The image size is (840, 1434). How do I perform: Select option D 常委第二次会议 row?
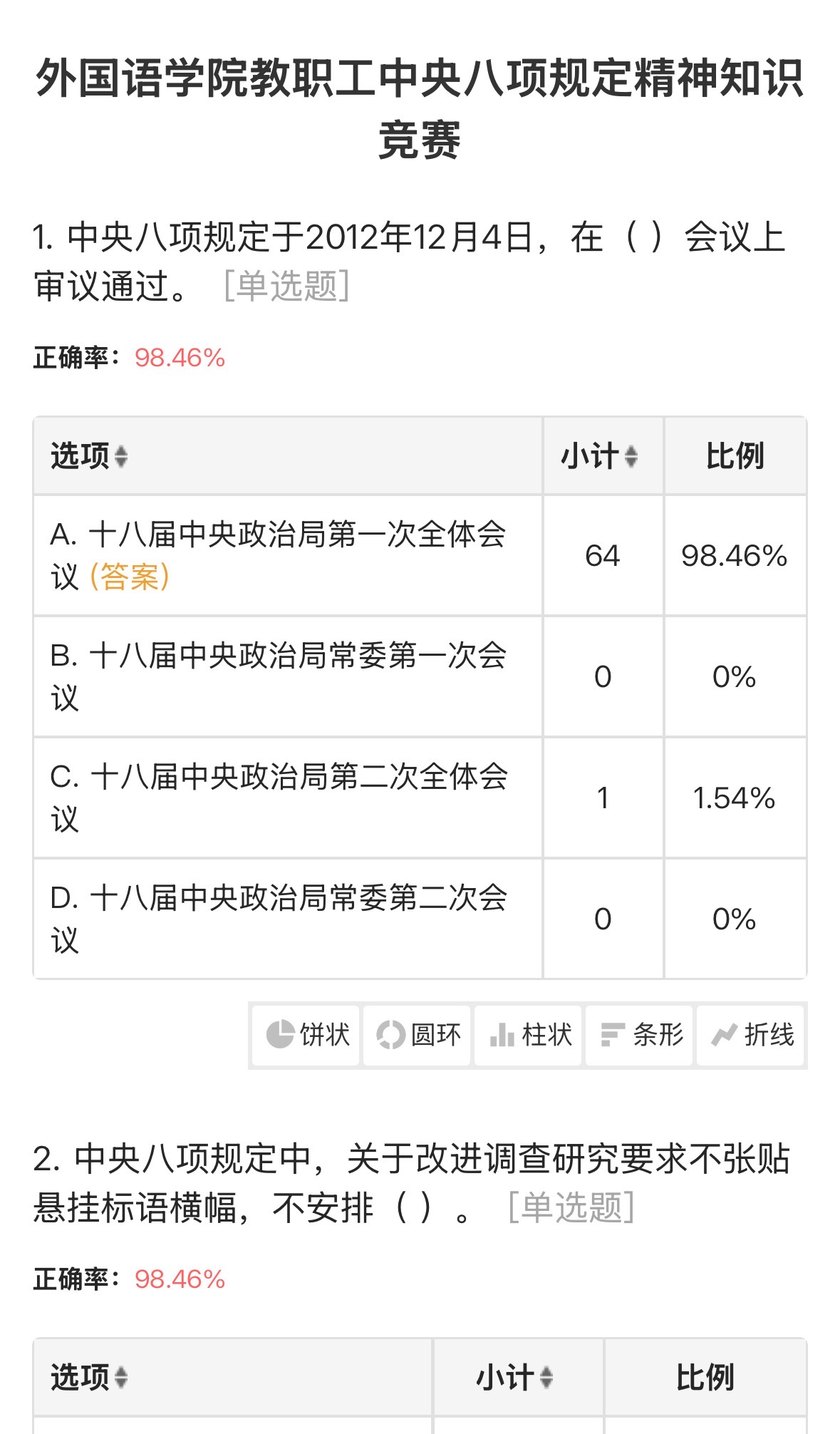(x=278, y=919)
